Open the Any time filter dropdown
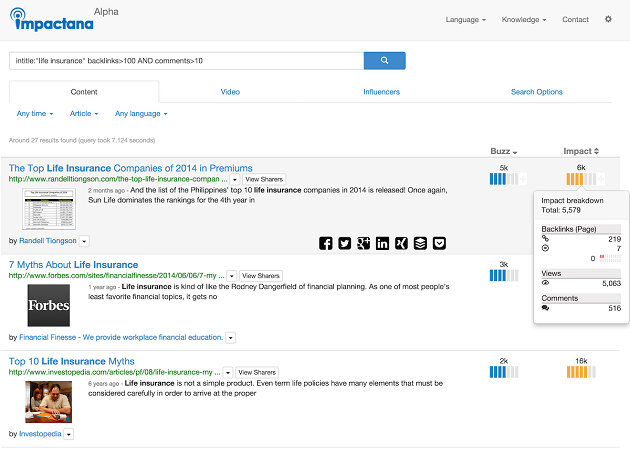 pyautogui.click(x=35, y=114)
